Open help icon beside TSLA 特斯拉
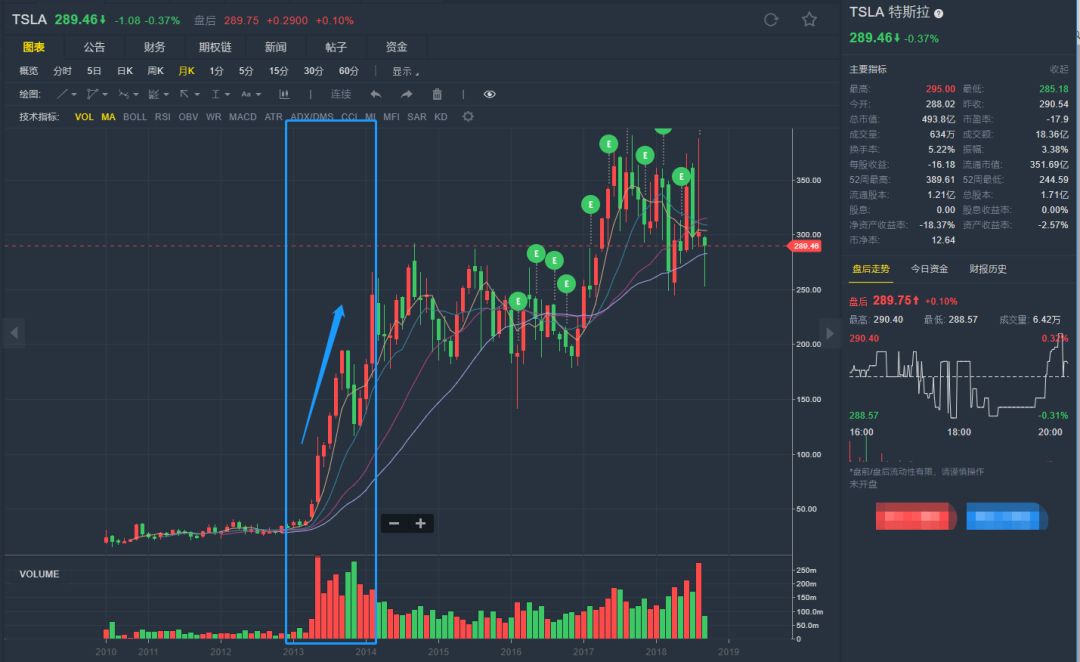The width and height of the screenshot is (1080, 662). pos(938,13)
